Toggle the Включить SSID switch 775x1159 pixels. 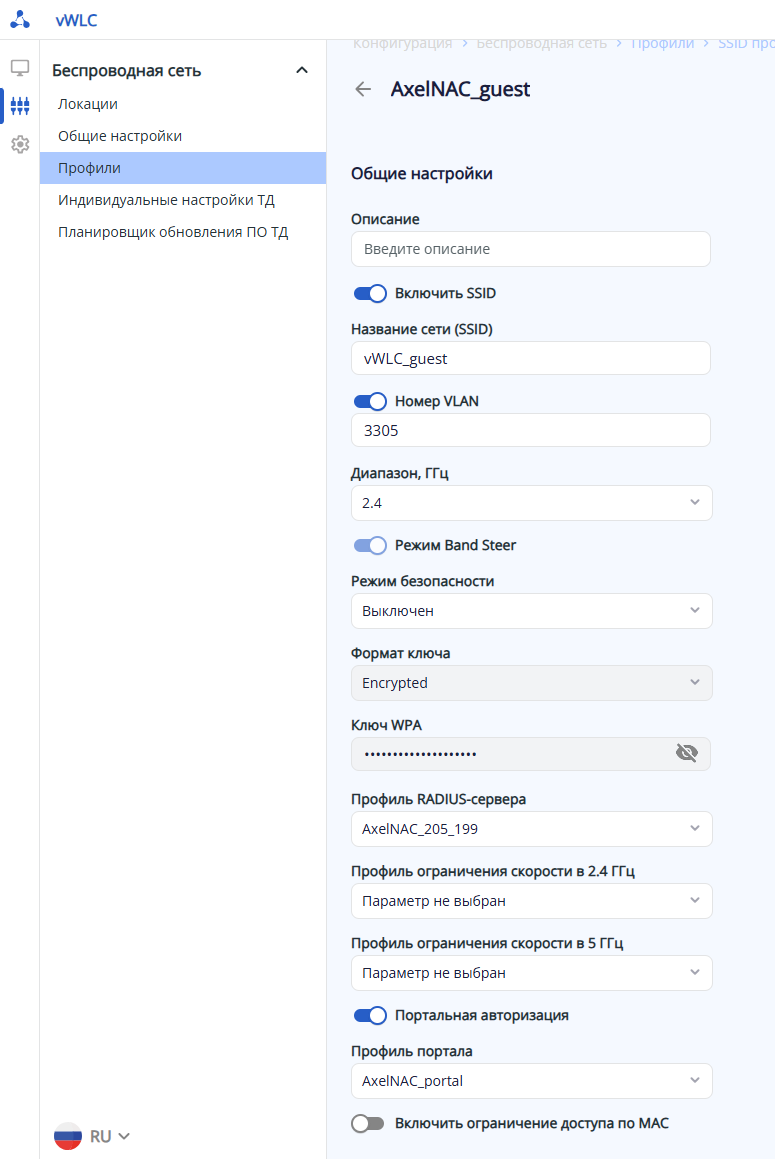[x=370, y=293]
